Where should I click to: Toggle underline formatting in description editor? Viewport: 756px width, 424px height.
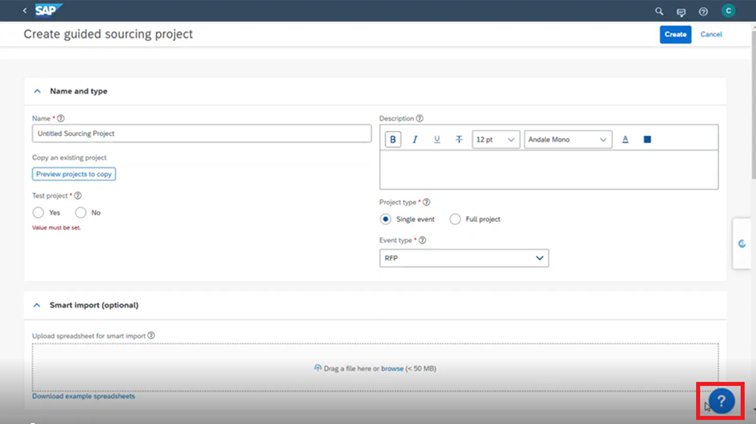tap(437, 139)
